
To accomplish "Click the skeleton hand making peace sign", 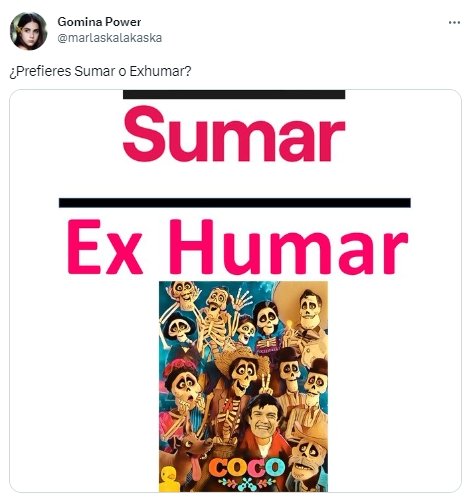I will [x=266, y=383].
